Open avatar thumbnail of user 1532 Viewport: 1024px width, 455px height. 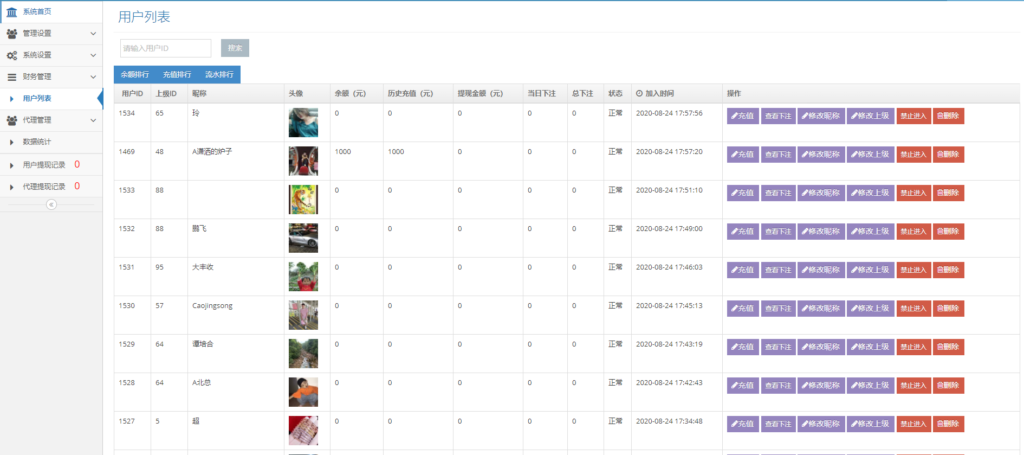[x=303, y=238]
